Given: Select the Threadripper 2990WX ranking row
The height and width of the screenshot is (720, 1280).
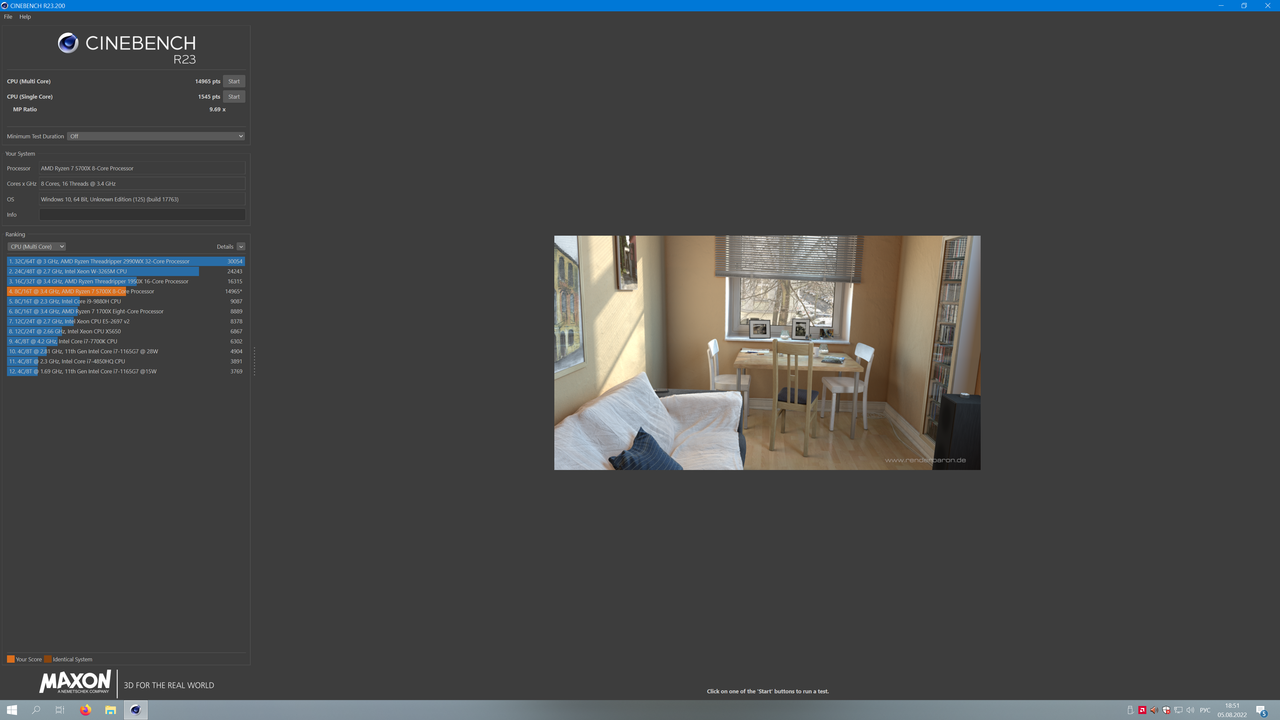Looking at the screenshot, I should pos(126,261).
